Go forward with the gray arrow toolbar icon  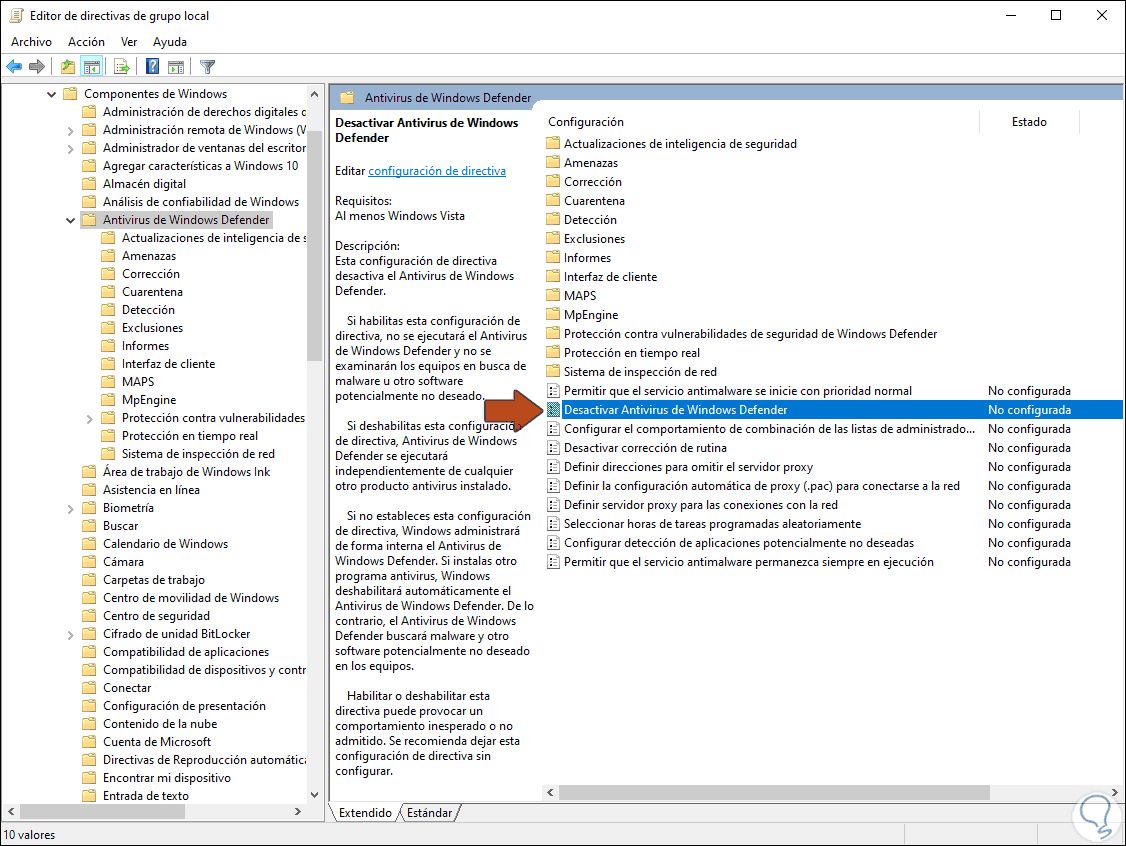[x=37, y=67]
